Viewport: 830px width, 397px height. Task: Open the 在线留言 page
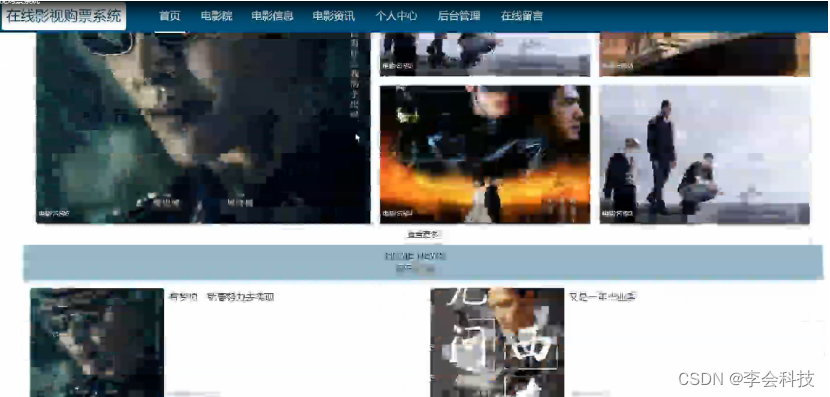coord(521,16)
